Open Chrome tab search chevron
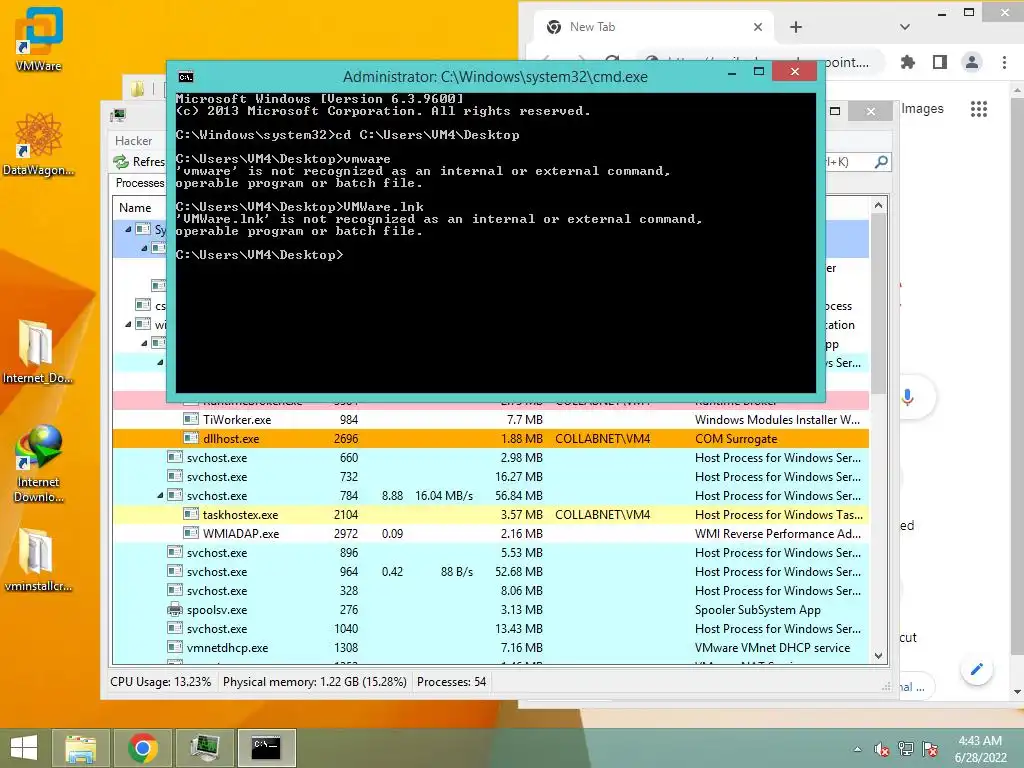1024x768 pixels. tap(904, 27)
